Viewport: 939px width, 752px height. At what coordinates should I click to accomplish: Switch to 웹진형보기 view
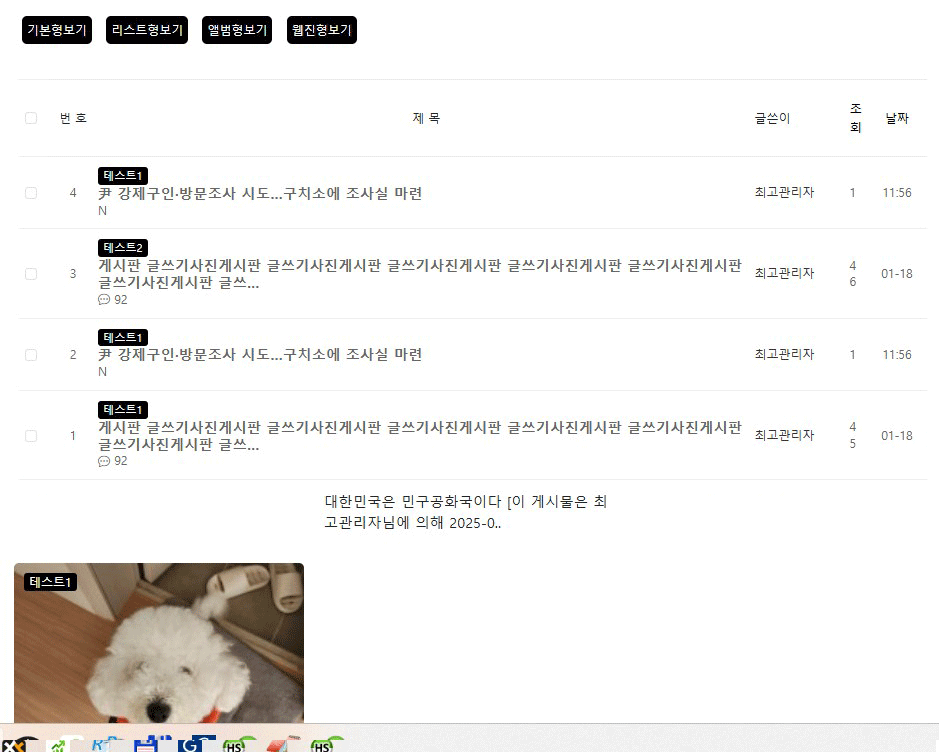point(322,30)
